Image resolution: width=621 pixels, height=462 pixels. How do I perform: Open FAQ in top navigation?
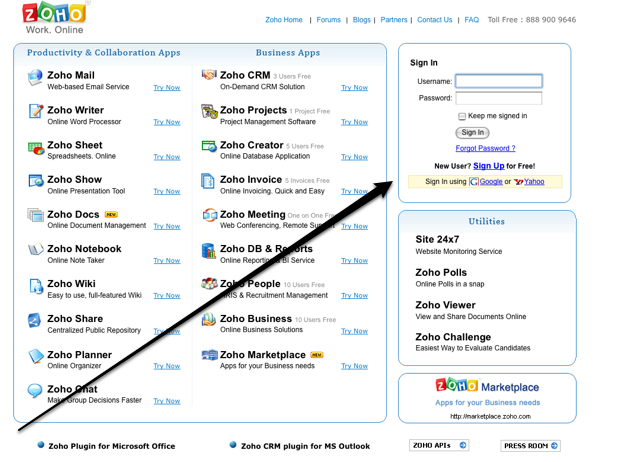click(471, 20)
